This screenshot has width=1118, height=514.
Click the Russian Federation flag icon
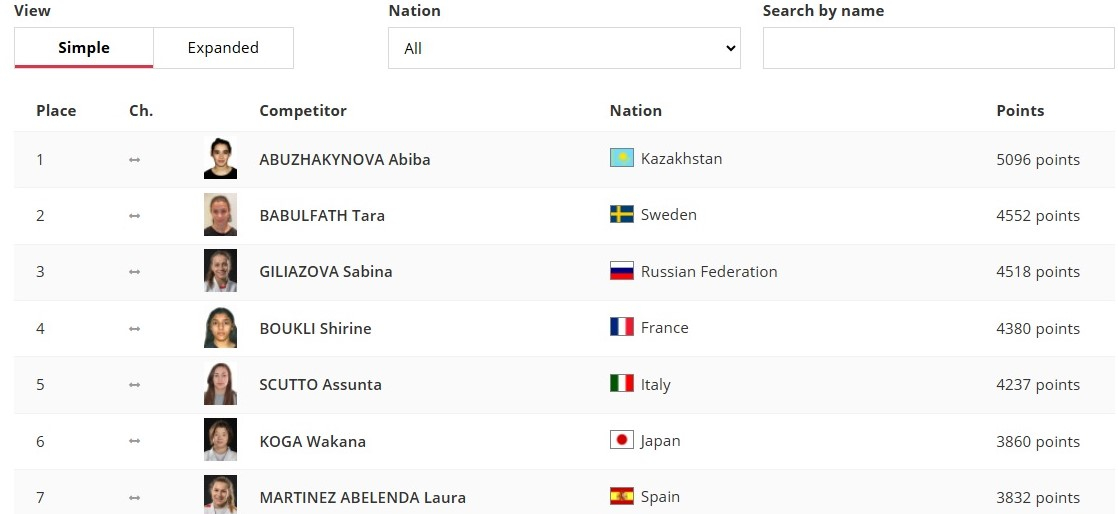[621, 271]
